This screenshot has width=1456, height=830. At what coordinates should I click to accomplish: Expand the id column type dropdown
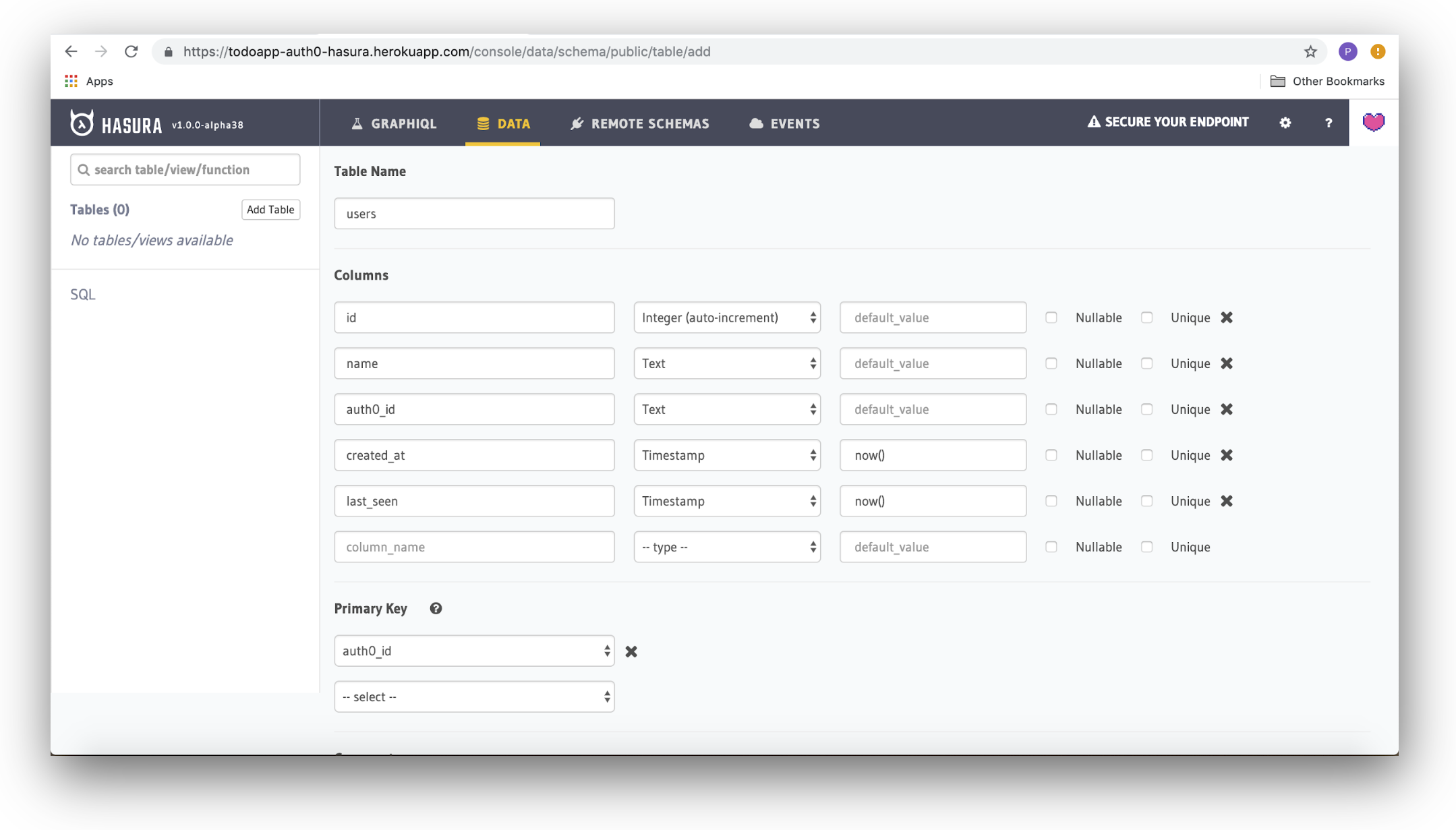(x=727, y=317)
